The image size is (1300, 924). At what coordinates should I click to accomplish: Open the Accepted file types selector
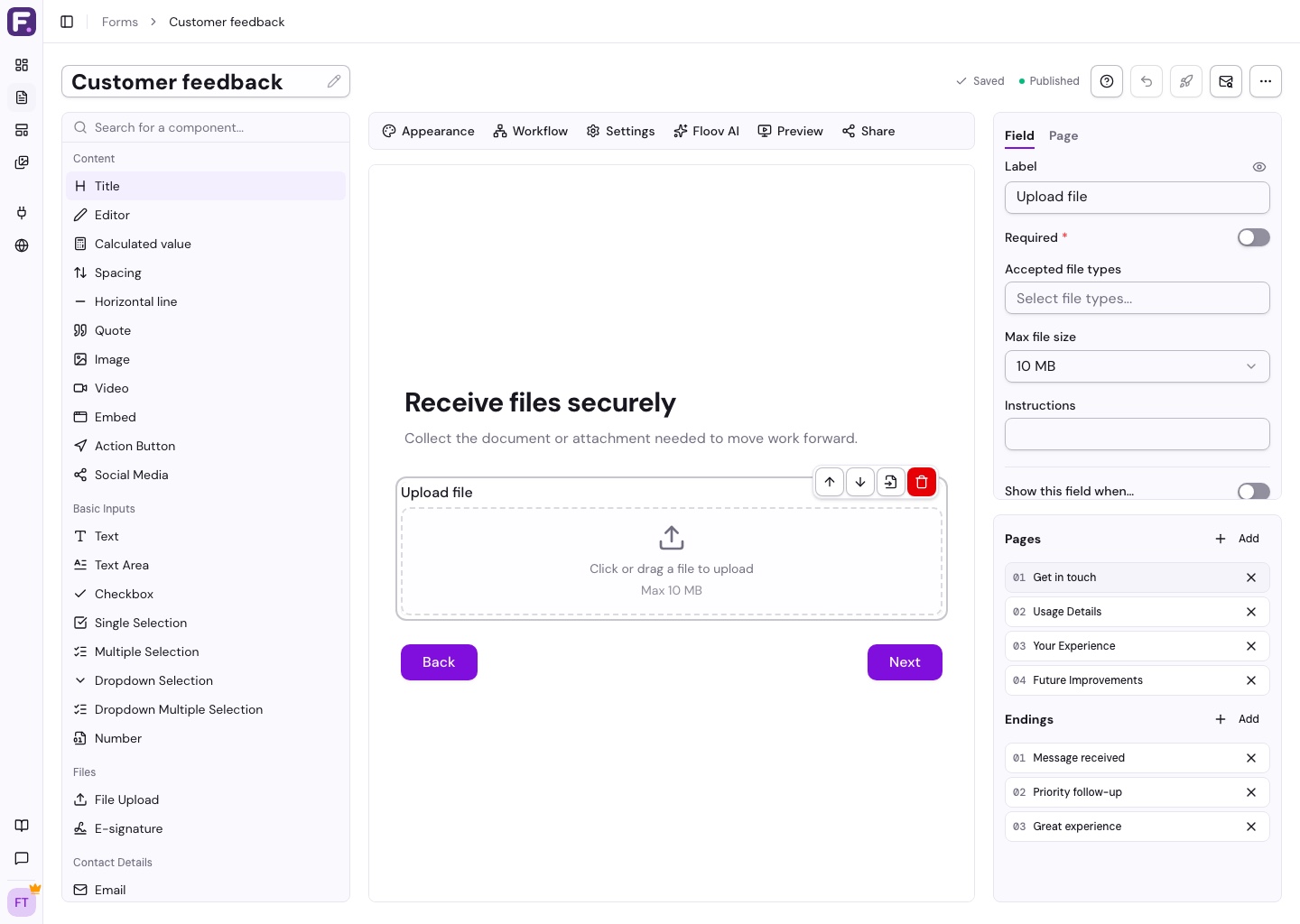click(1137, 298)
